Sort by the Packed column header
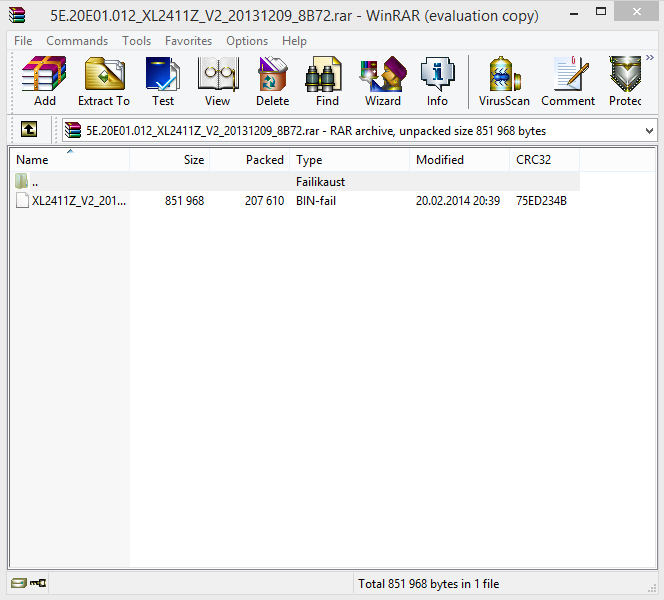Screen dimensions: 664x600 point(249,160)
